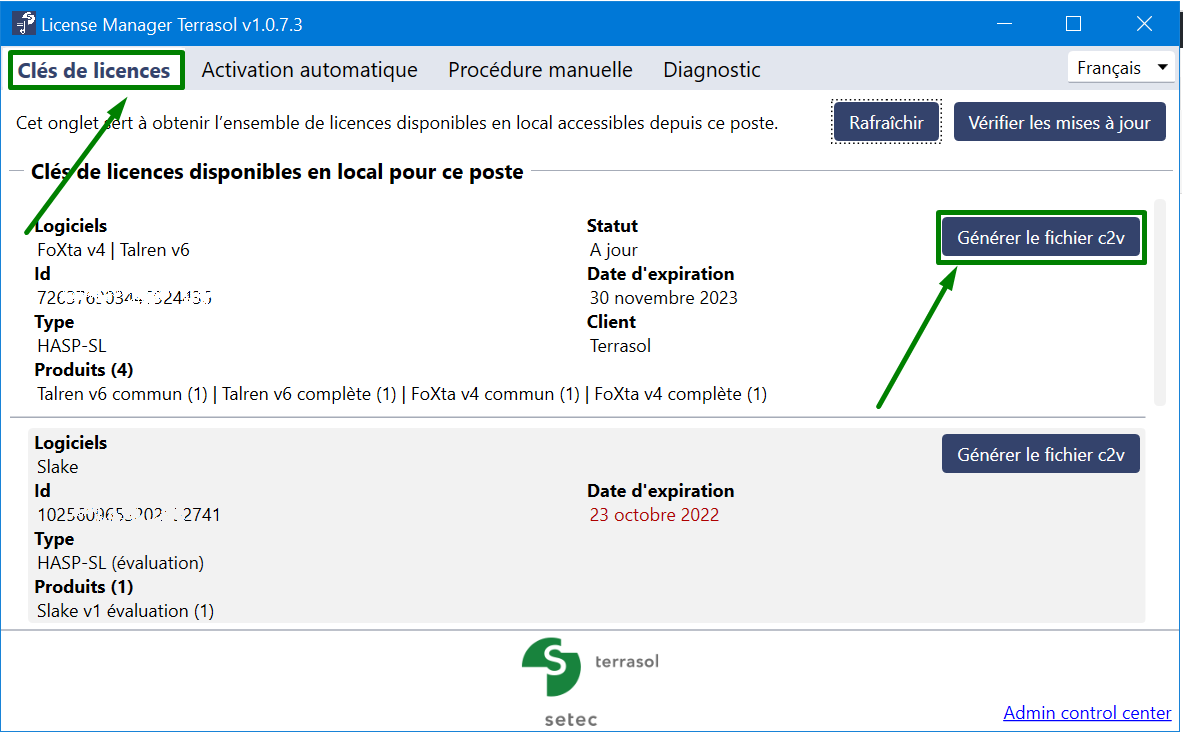Click the '23 octobre 2022' expired date
Viewport: 1183px width, 734px height.
(654, 515)
